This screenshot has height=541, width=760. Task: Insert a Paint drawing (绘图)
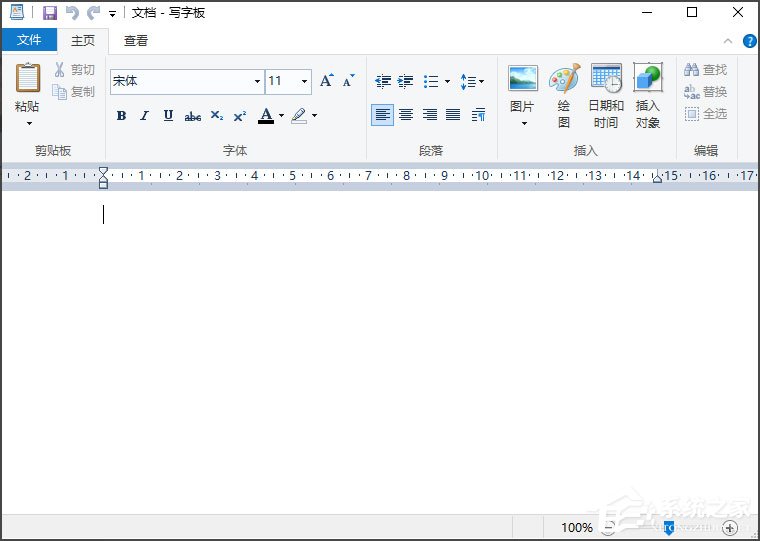564,96
